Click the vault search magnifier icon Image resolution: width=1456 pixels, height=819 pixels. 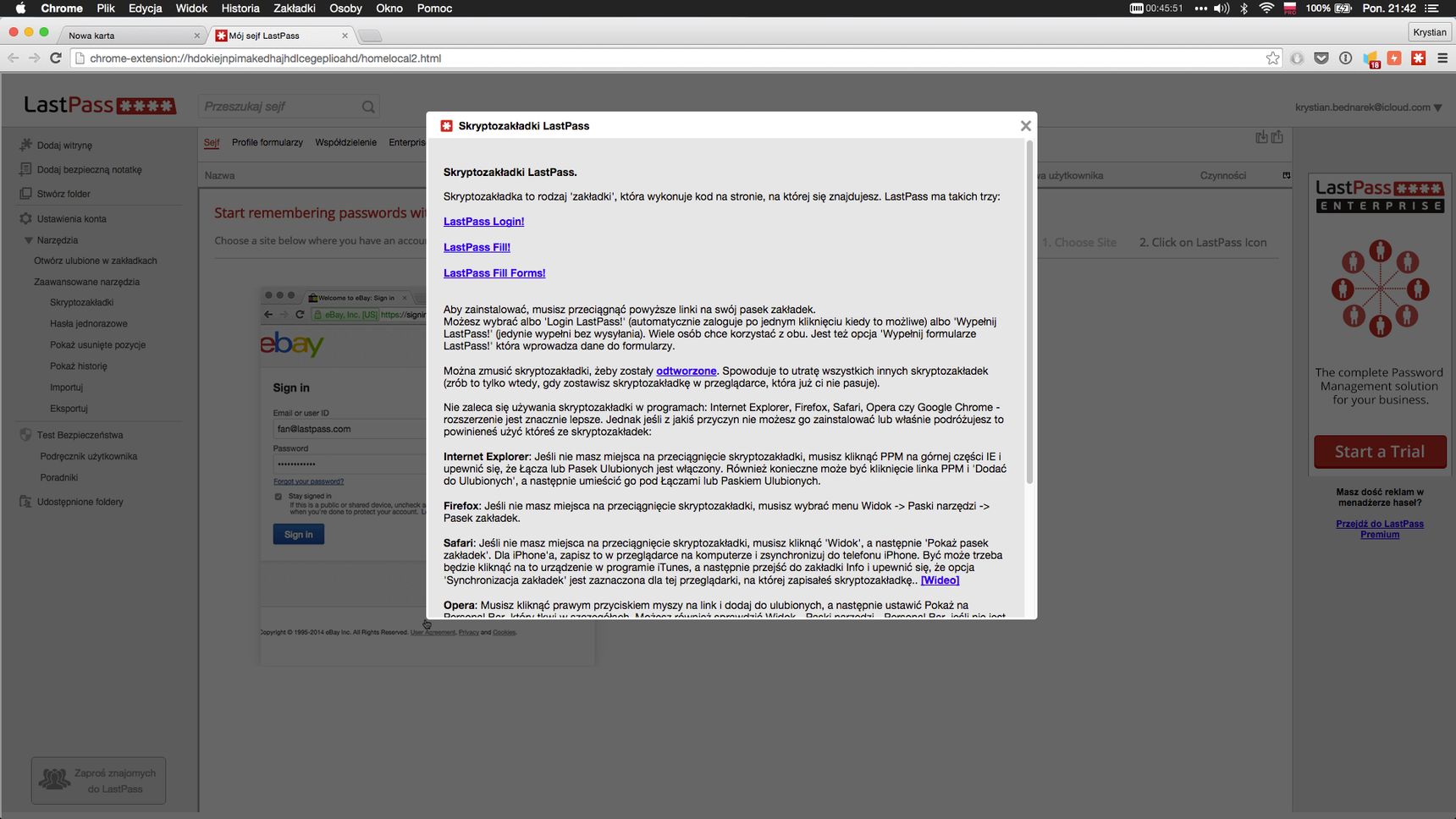point(368,107)
